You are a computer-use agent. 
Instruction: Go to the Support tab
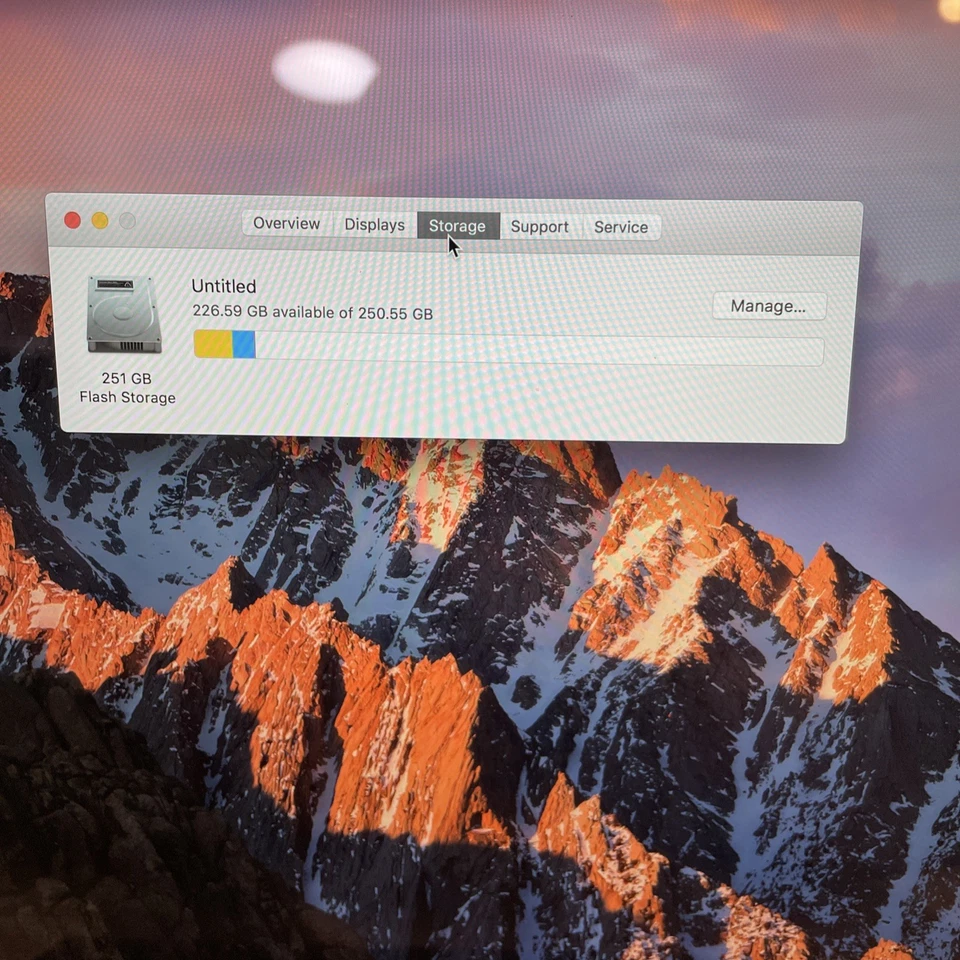(x=540, y=227)
